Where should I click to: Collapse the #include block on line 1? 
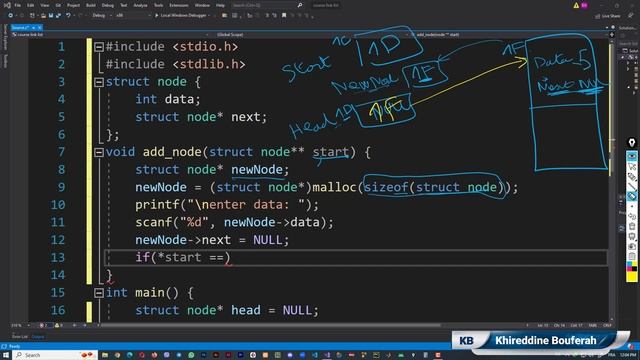point(99,47)
